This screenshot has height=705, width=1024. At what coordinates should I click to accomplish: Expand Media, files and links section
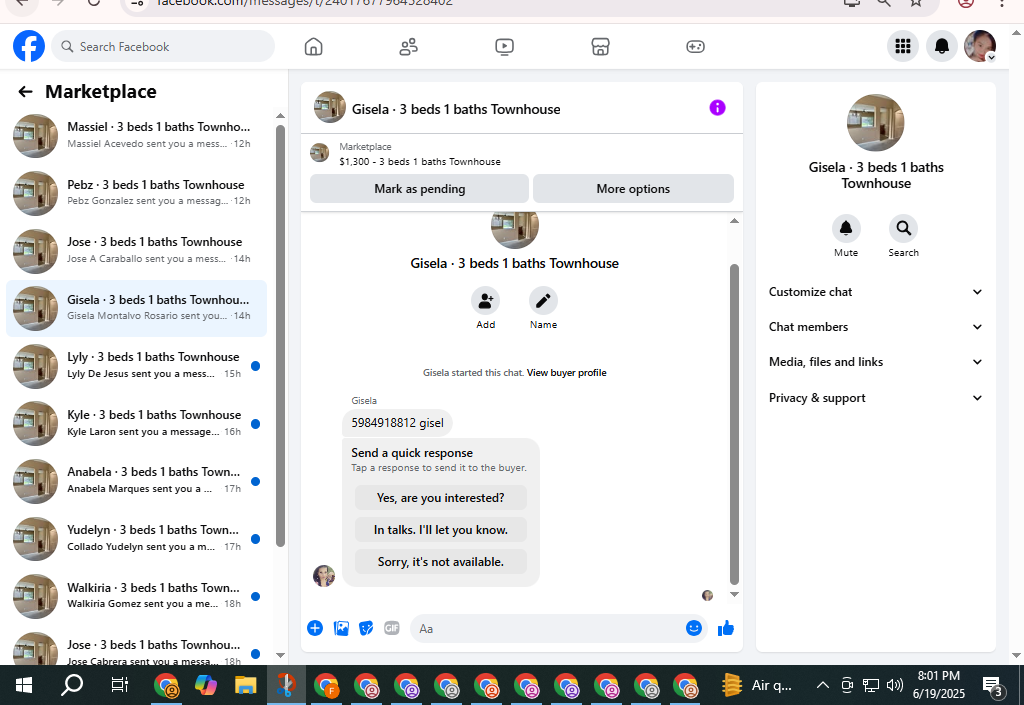tap(876, 362)
